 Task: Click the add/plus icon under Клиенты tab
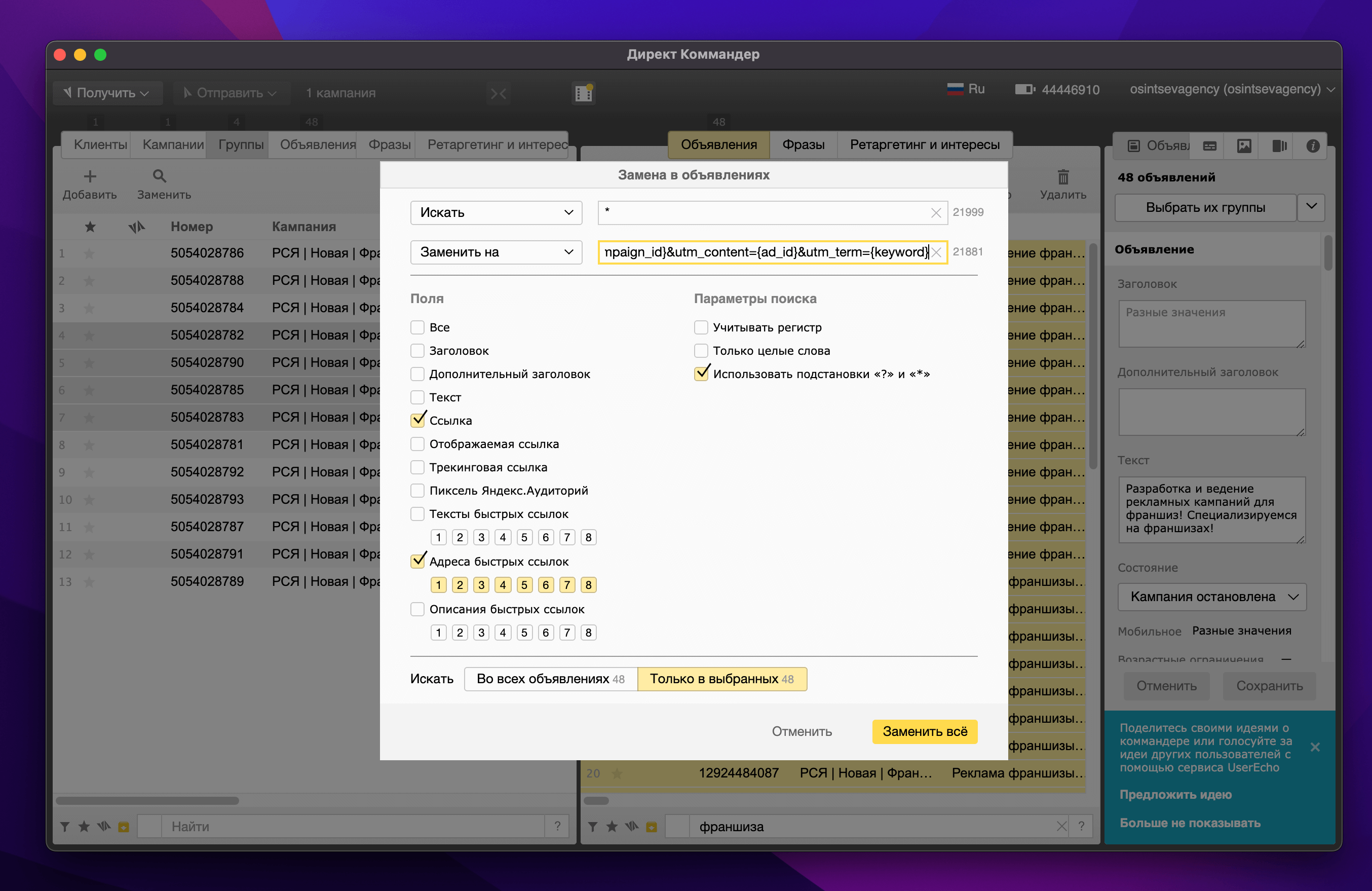point(89,176)
